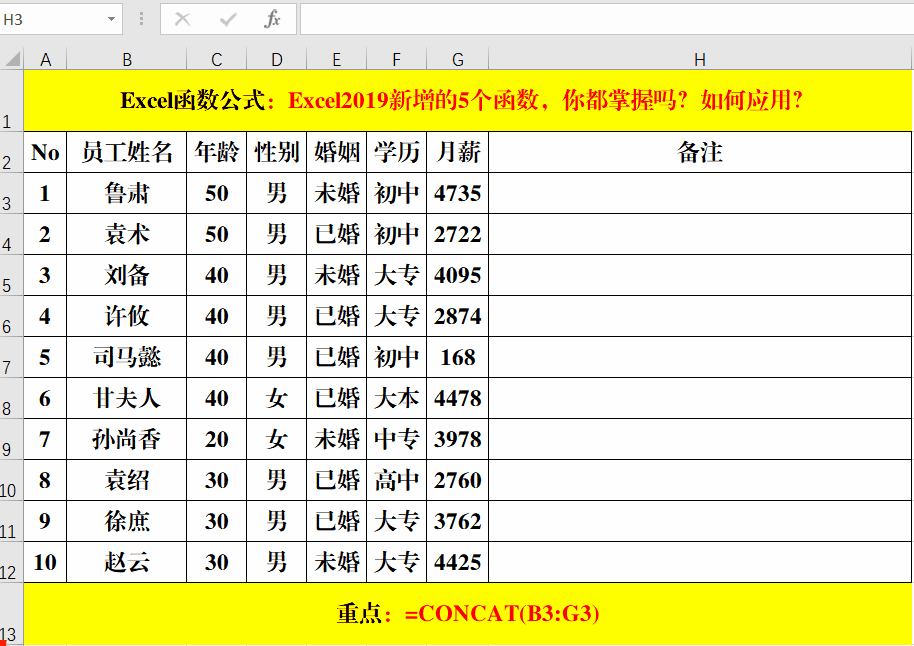Click the salary cell 3978
This screenshot has width=914, height=646.
(x=458, y=439)
